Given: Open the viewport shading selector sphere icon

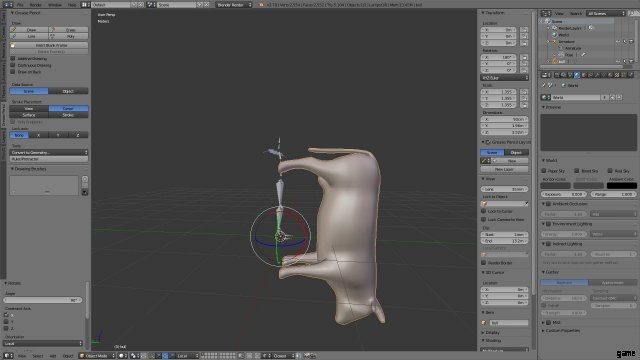Looking at the screenshot, I should [122, 356].
